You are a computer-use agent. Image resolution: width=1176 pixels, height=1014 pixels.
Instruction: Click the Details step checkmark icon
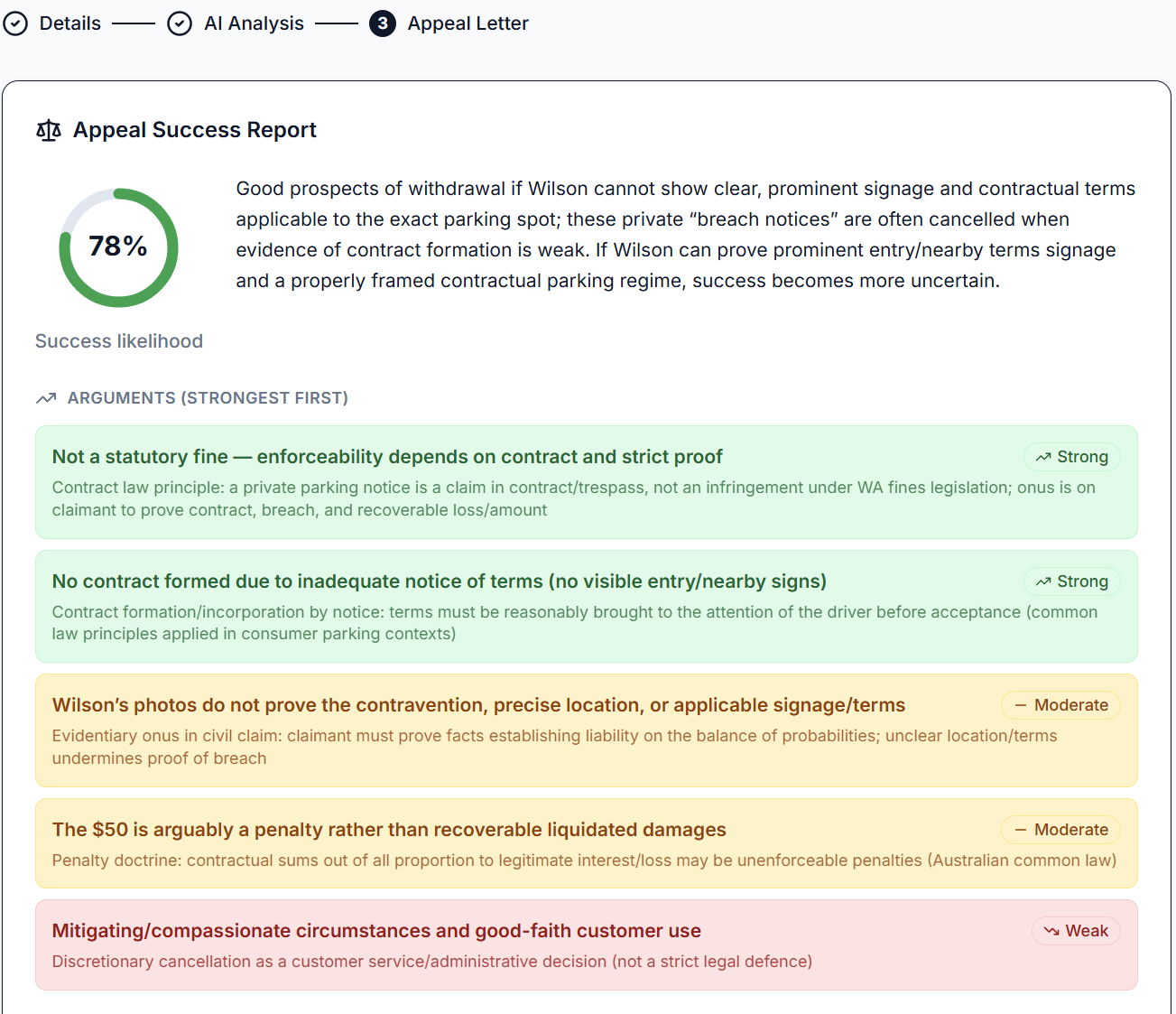pos(15,23)
